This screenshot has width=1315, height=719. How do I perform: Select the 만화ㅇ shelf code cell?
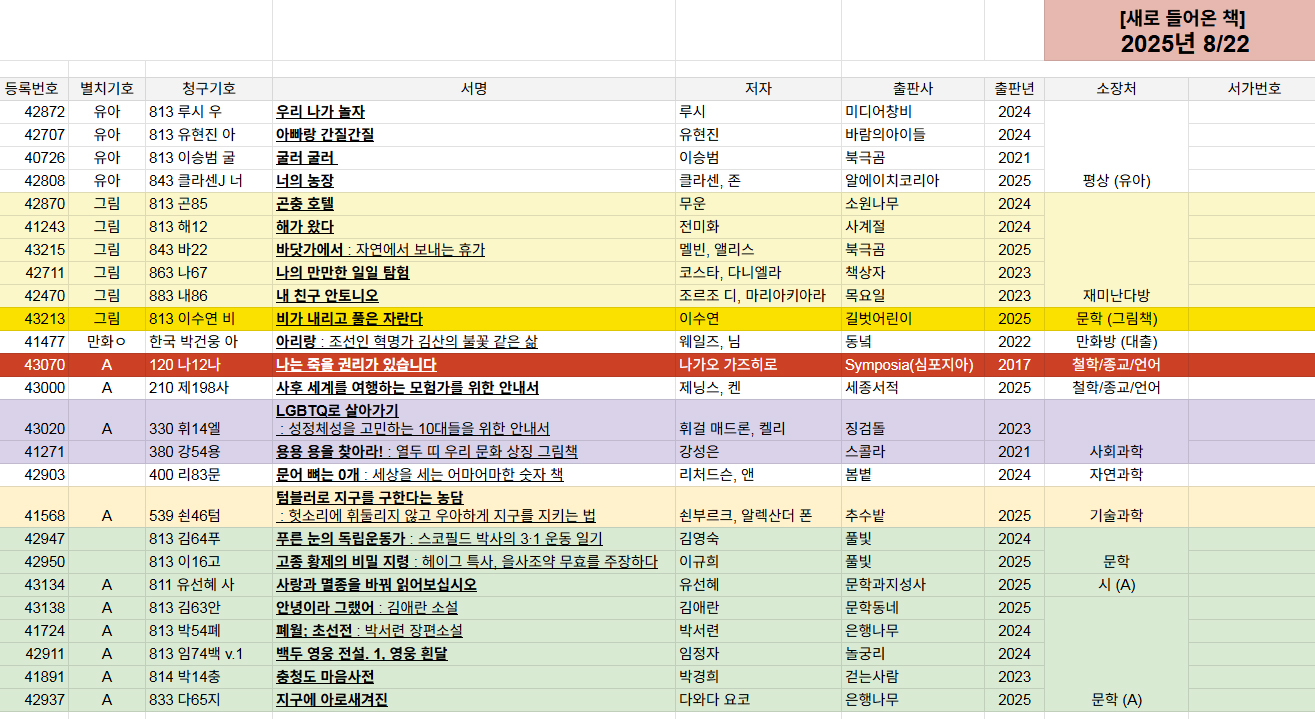pos(107,342)
